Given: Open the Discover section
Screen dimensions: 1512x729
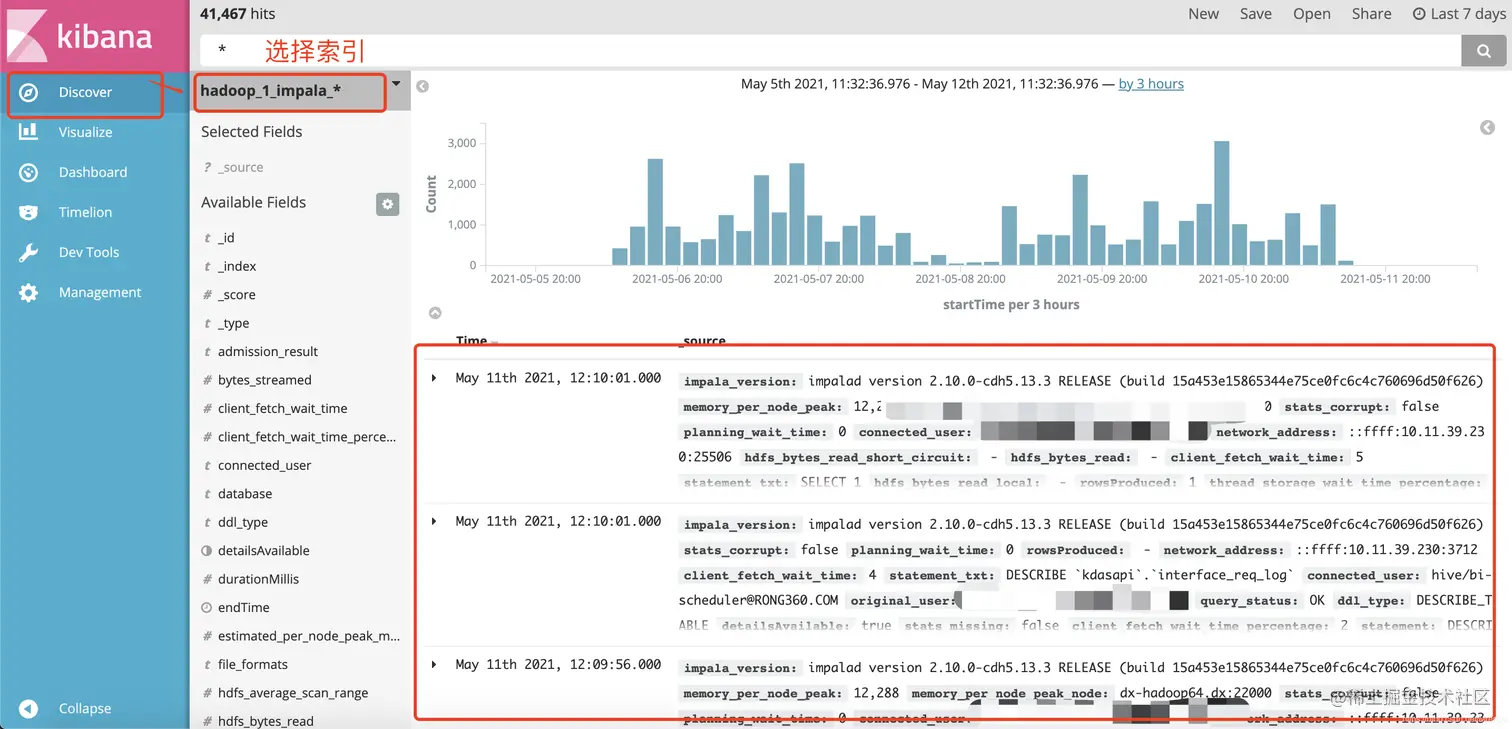Looking at the screenshot, I should click(x=85, y=92).
